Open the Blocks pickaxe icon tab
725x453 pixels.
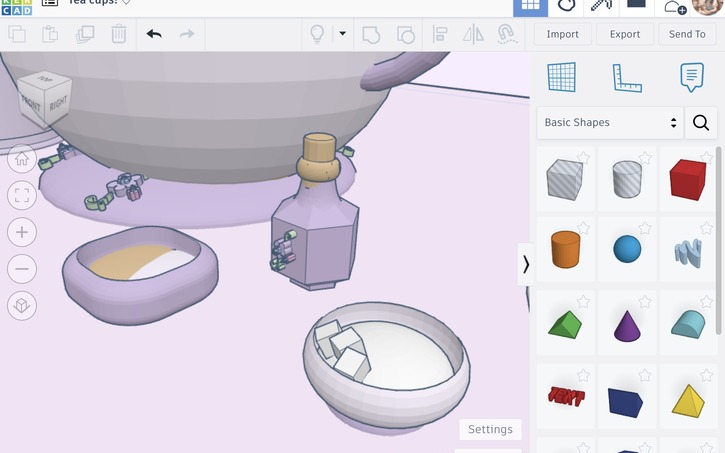coord(601,6)
